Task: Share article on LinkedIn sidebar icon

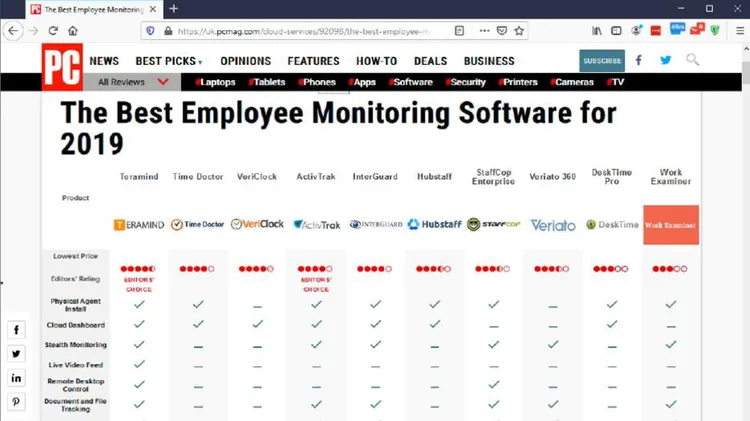Action: [16, 378]
